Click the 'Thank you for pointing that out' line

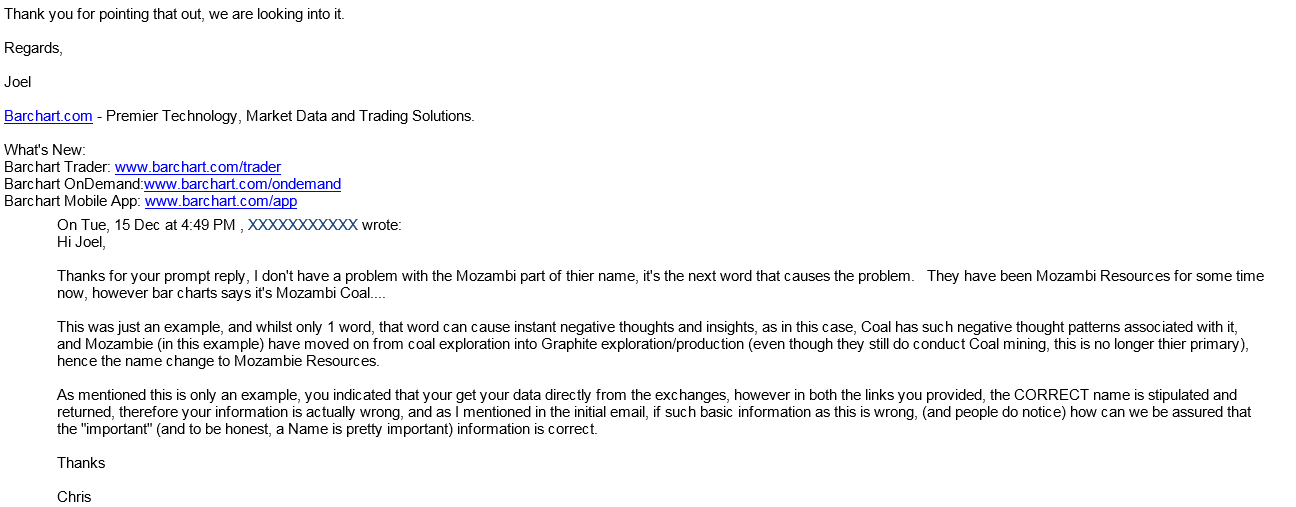[x=174, y=14]
